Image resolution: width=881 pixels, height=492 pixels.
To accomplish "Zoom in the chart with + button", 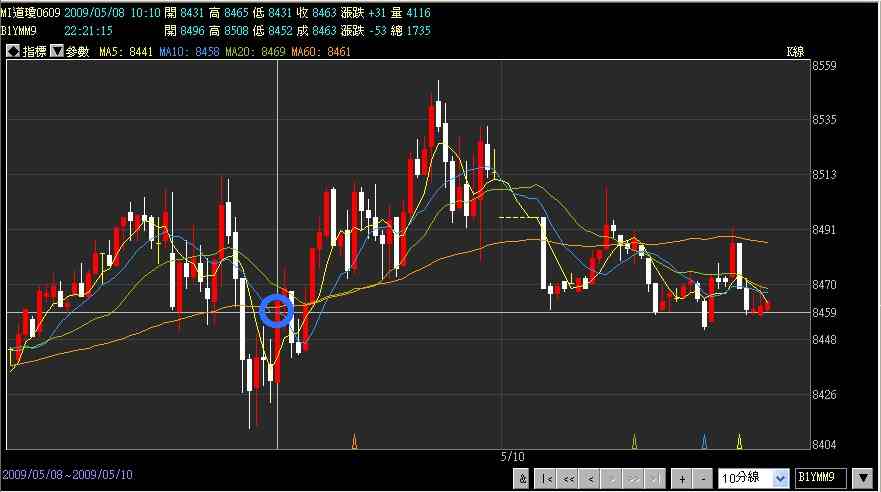I will (682, 479).
